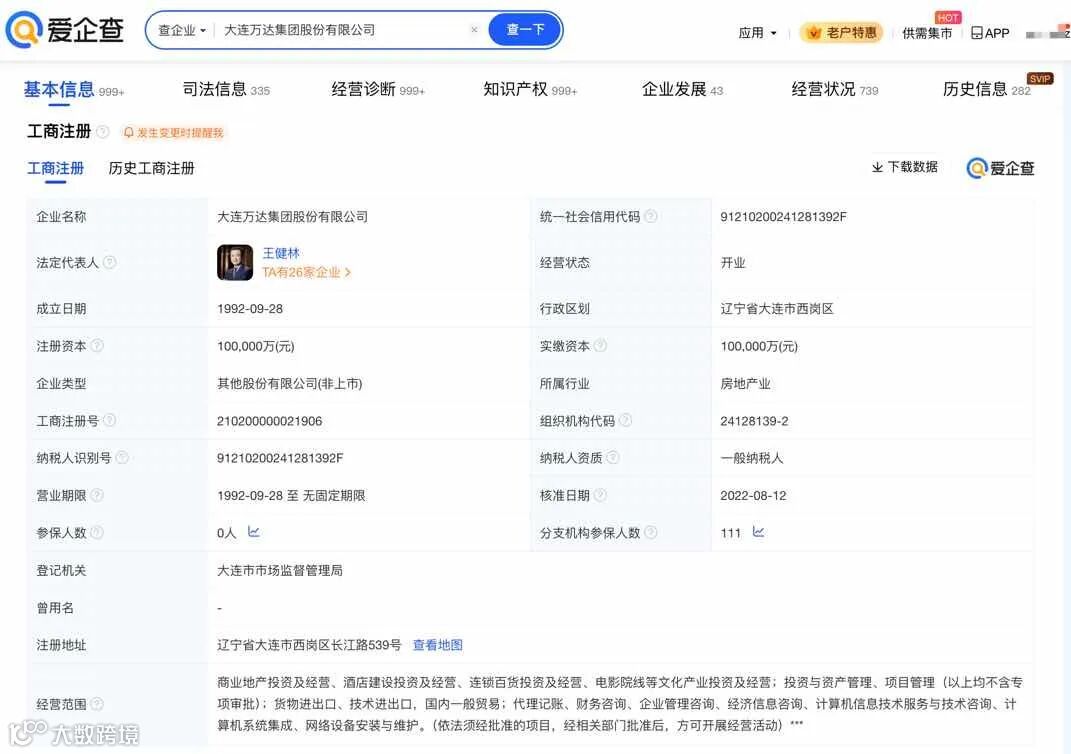Expand the 应用 dropdown menu
Viewport: 1071px width, 754px height.
click(757, 33)
